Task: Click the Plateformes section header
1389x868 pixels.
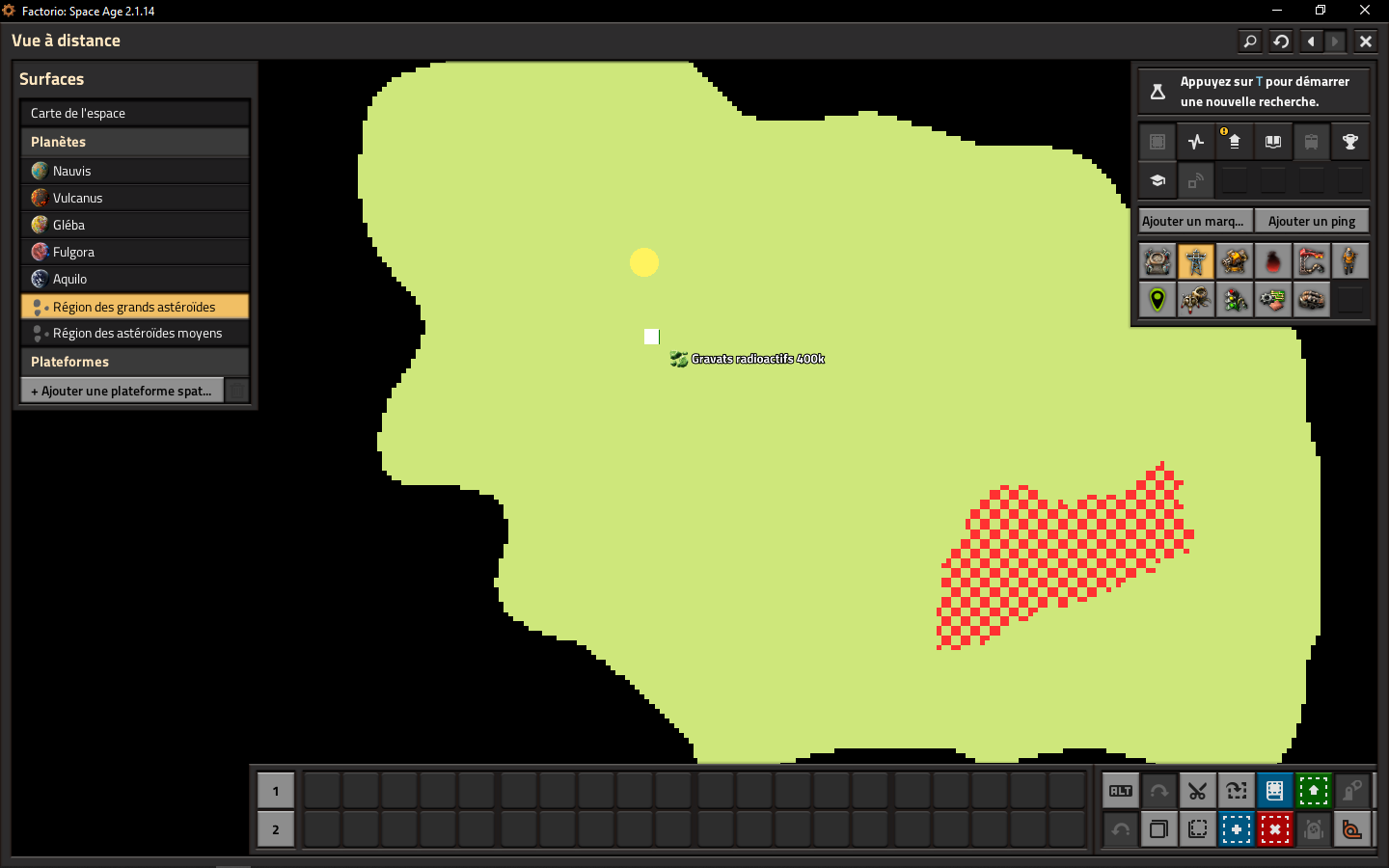Action: [135, 362]
